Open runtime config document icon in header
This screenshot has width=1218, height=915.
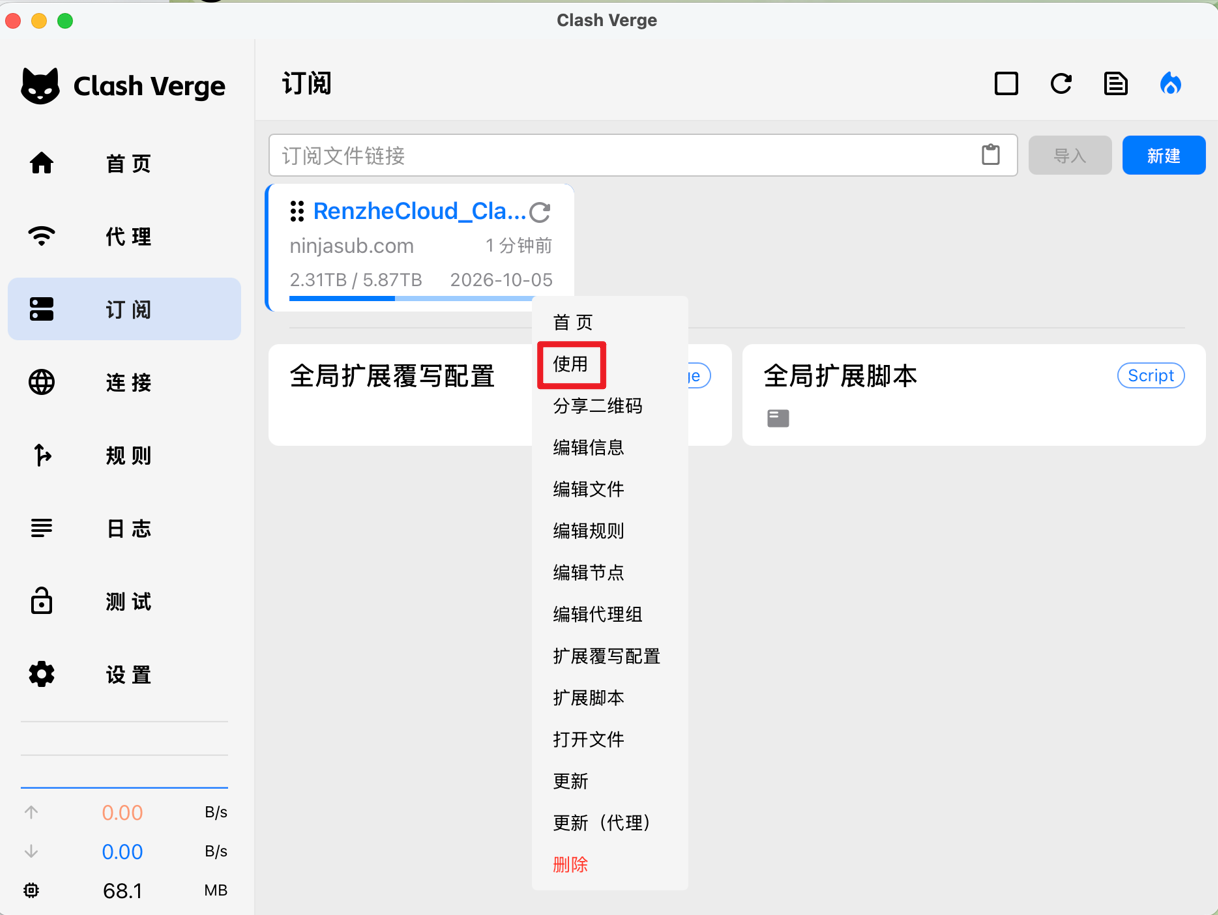click(1116, 83)
